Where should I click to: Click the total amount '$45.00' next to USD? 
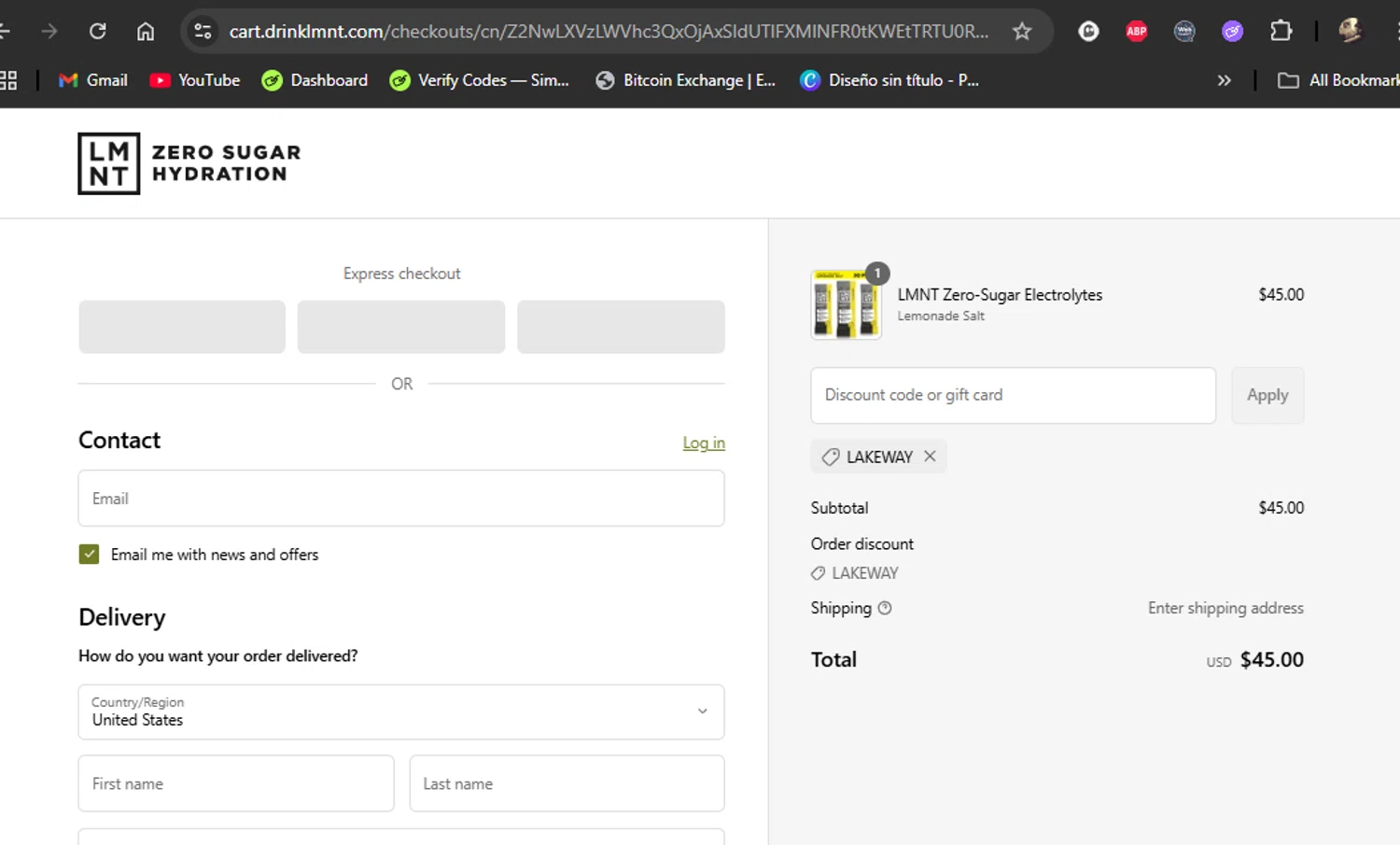click(1272, 659)
